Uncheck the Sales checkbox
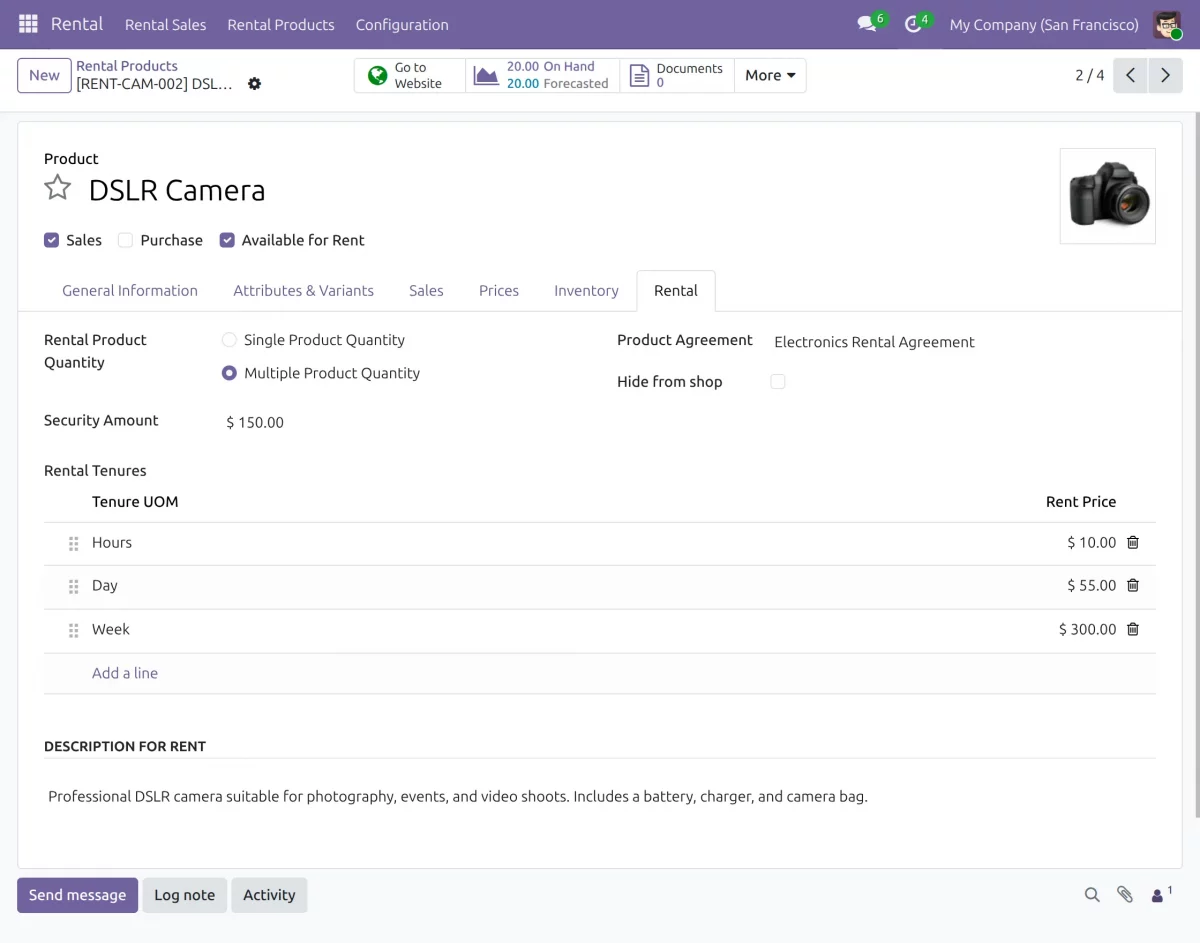 (x=51, y=240)
